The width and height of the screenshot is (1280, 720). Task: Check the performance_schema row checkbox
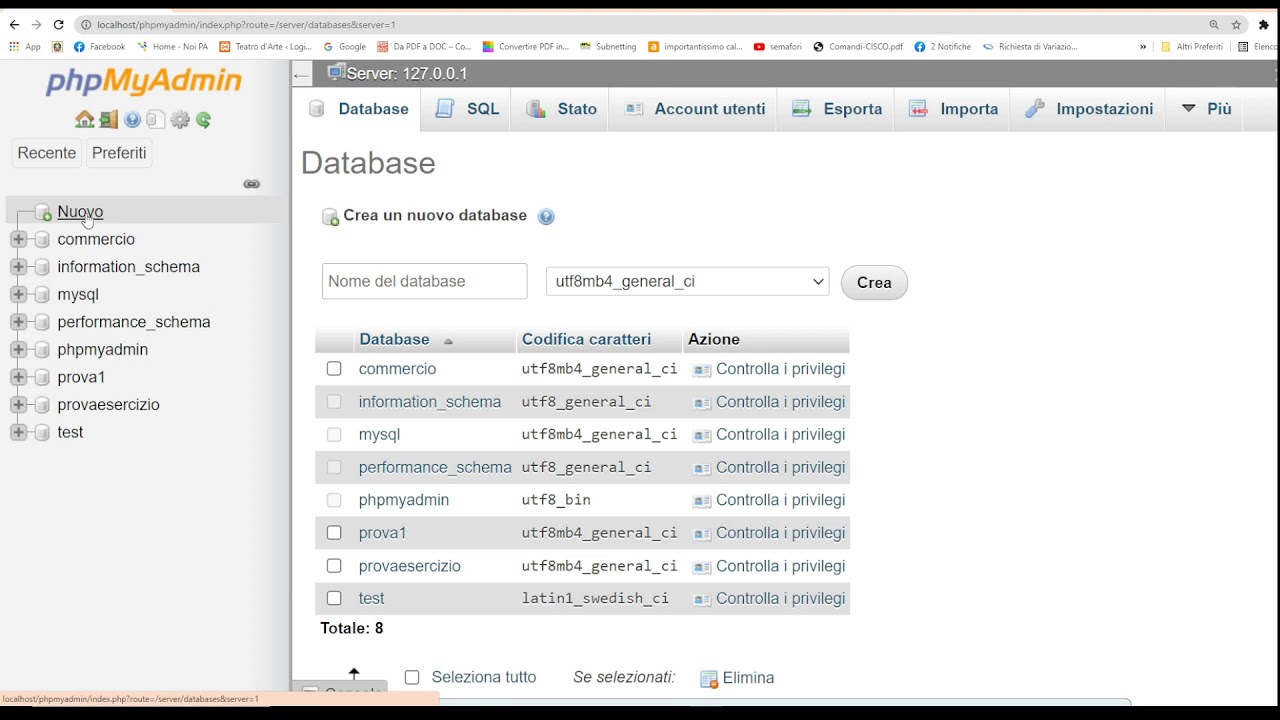[x=334, y=467]
